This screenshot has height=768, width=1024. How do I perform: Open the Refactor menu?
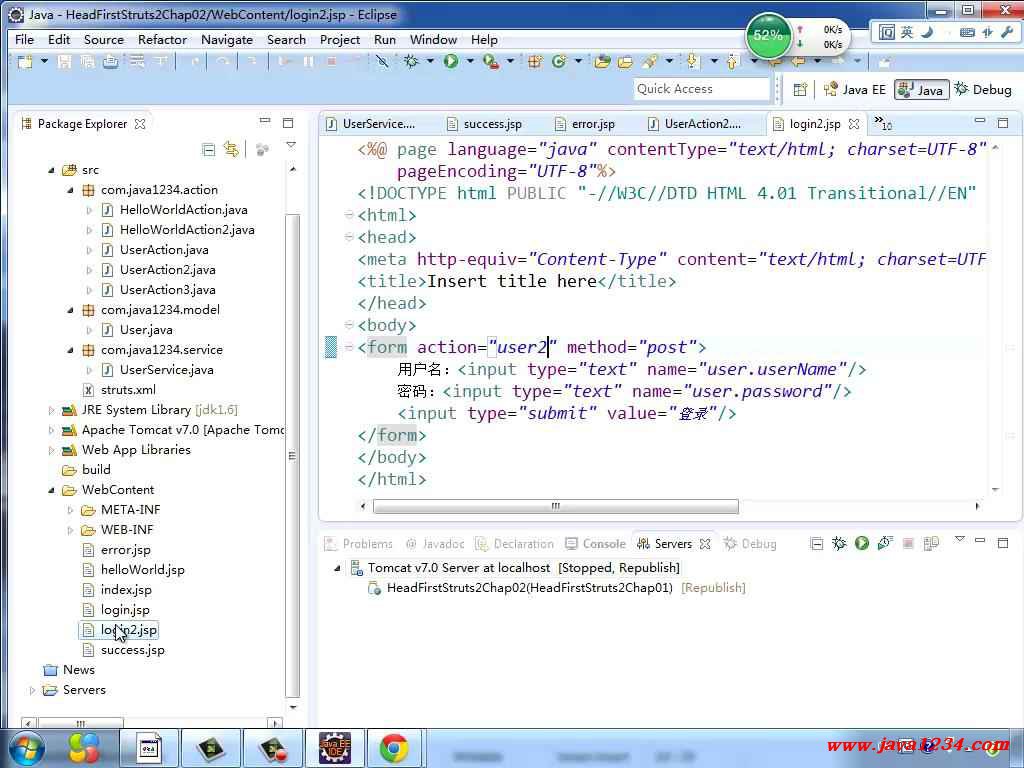163,40
